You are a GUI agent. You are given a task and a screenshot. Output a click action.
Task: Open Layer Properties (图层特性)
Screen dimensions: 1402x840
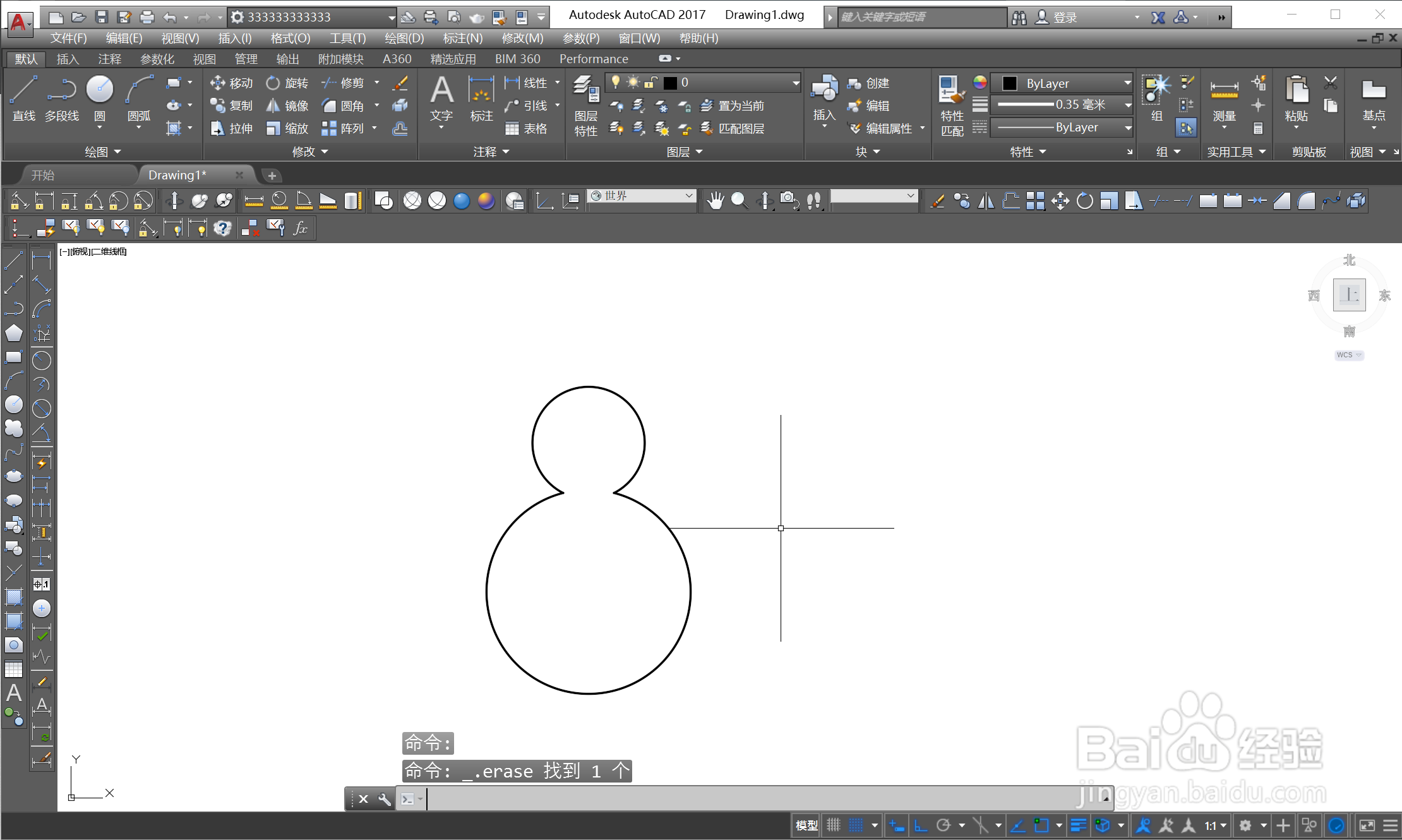pos(585,105)
